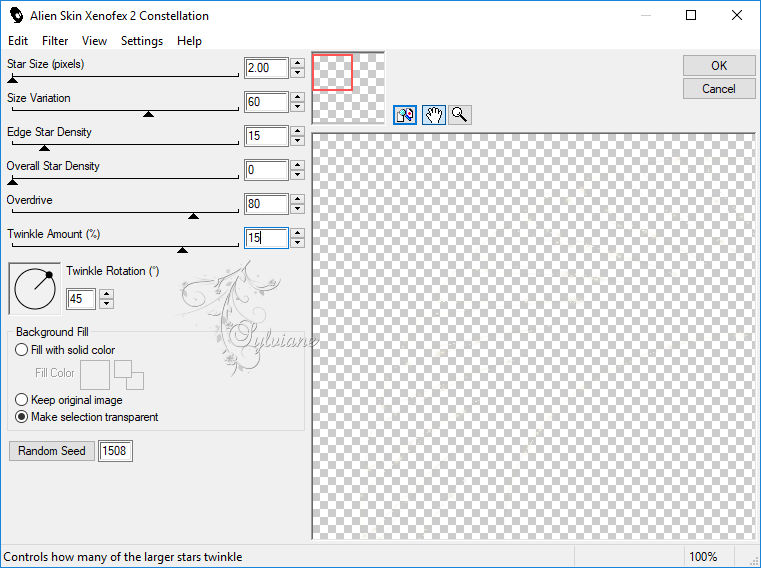Viewport: 761px width, 568px height.
Task: Increase Overall Star Density with up arrow
Action: tap(298, 165)
